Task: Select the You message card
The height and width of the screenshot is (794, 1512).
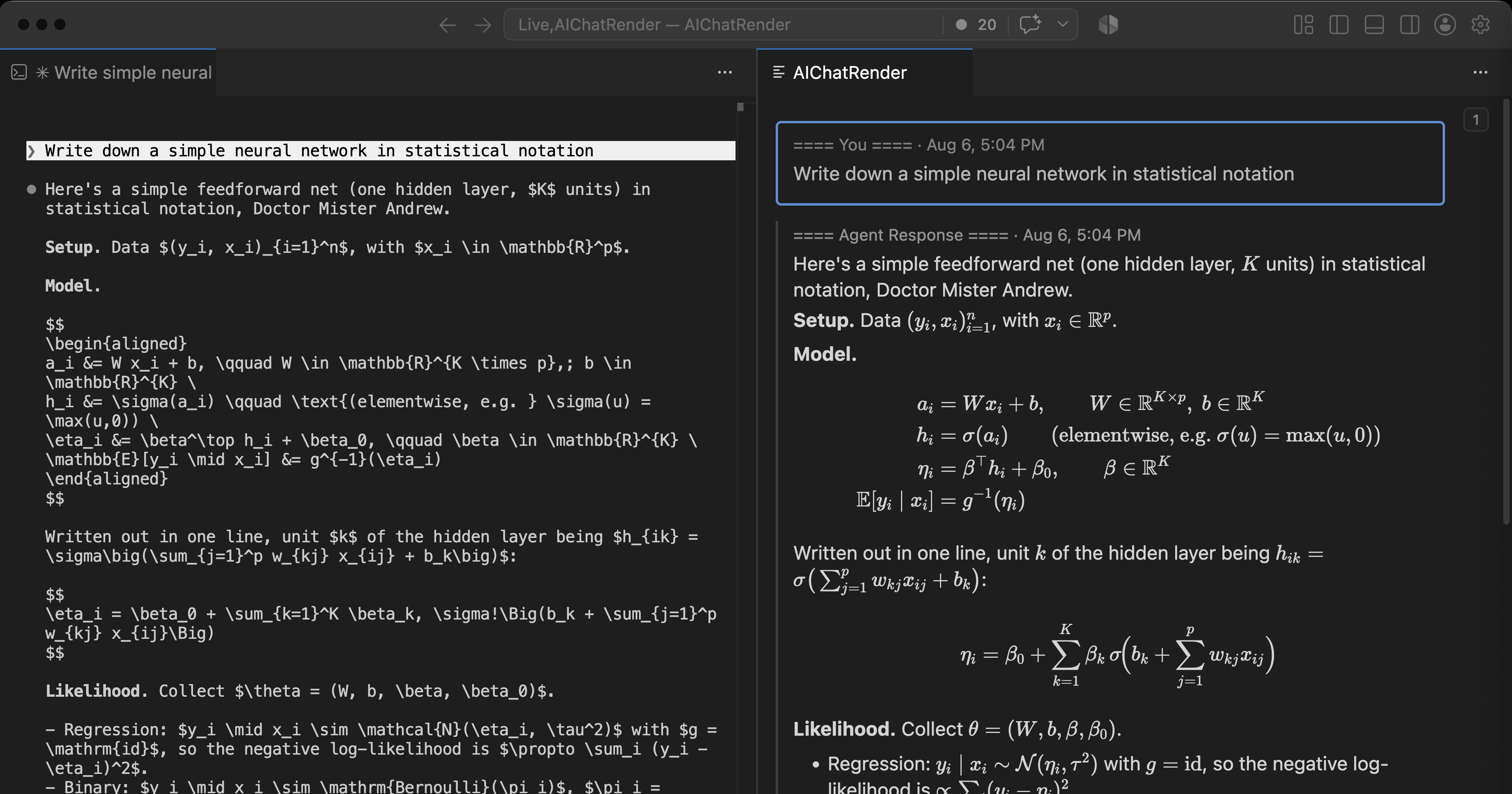Action: point(1110,163)
